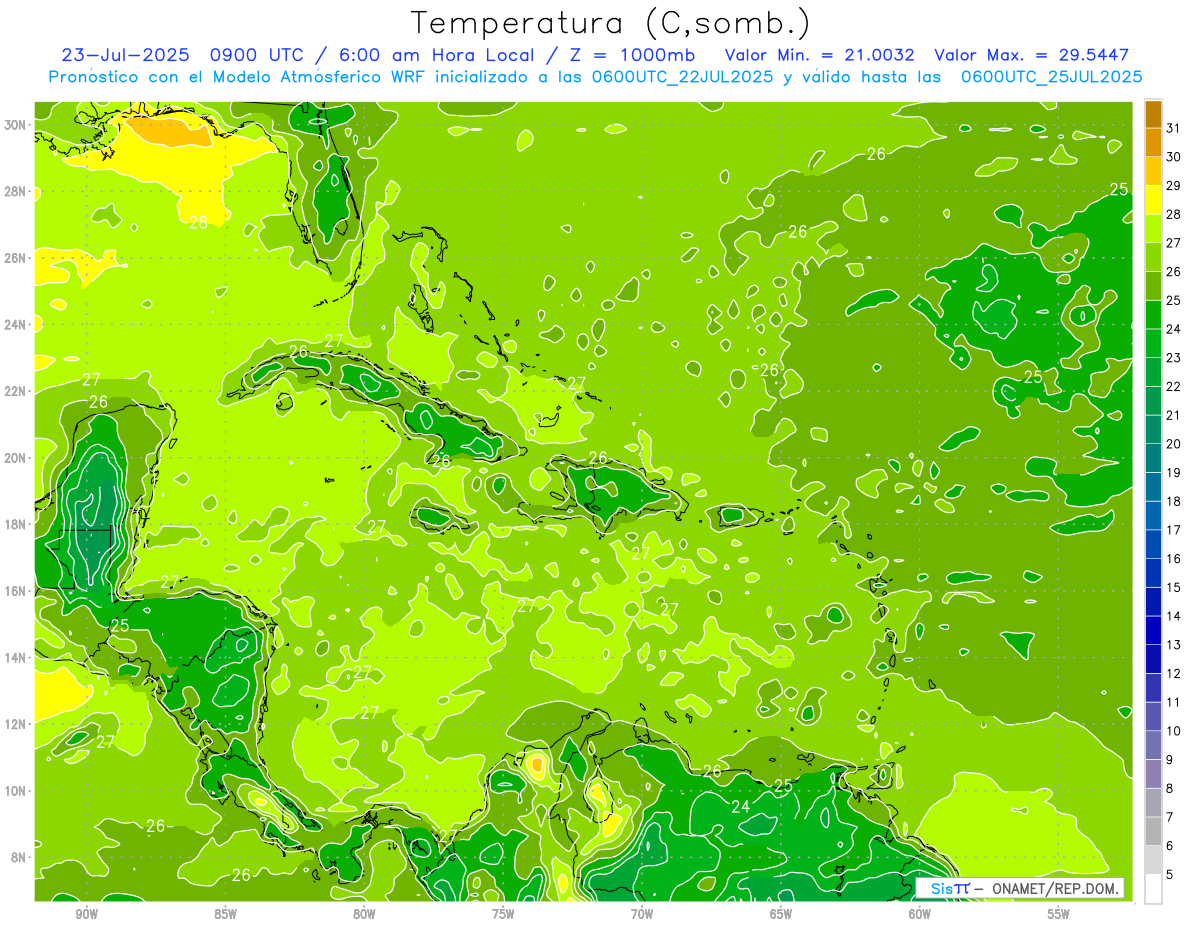Click the 12N latitude axis label

click(x=16, y=724)
